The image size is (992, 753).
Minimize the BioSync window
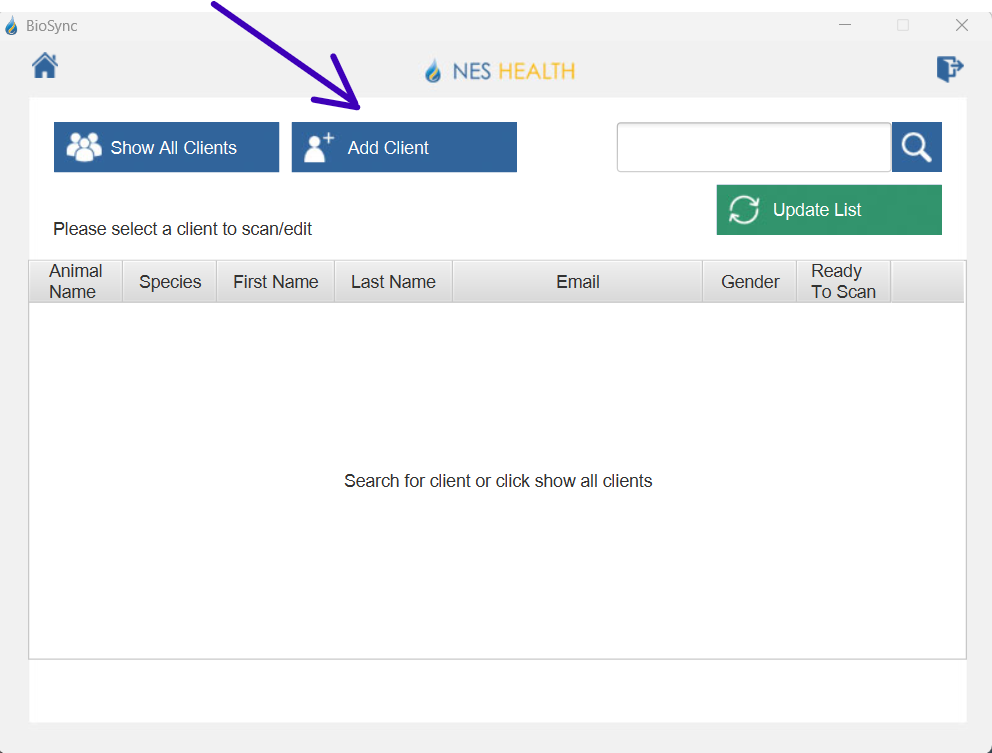(845, 25)
